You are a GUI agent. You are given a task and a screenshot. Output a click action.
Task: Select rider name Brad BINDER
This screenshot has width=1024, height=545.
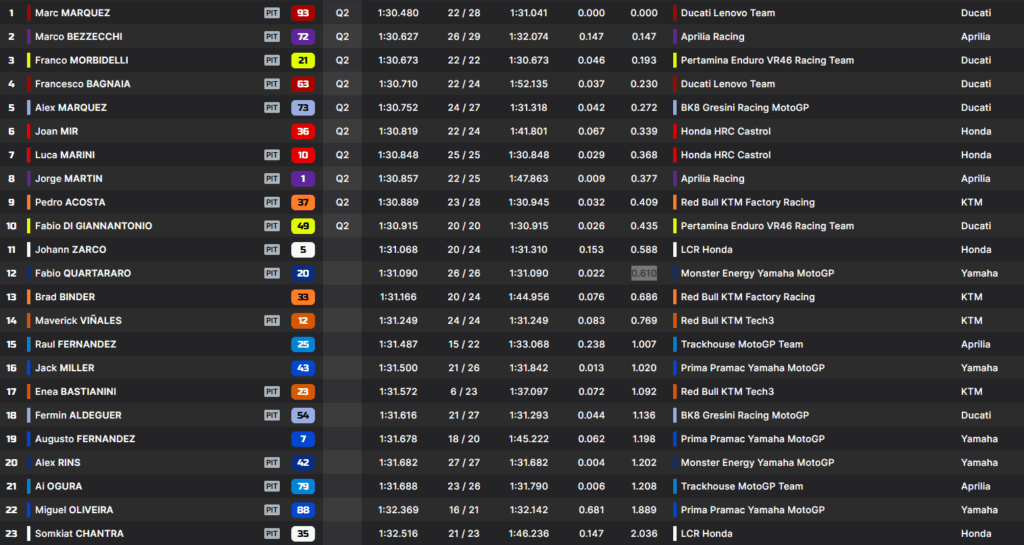tap(65, 297)
